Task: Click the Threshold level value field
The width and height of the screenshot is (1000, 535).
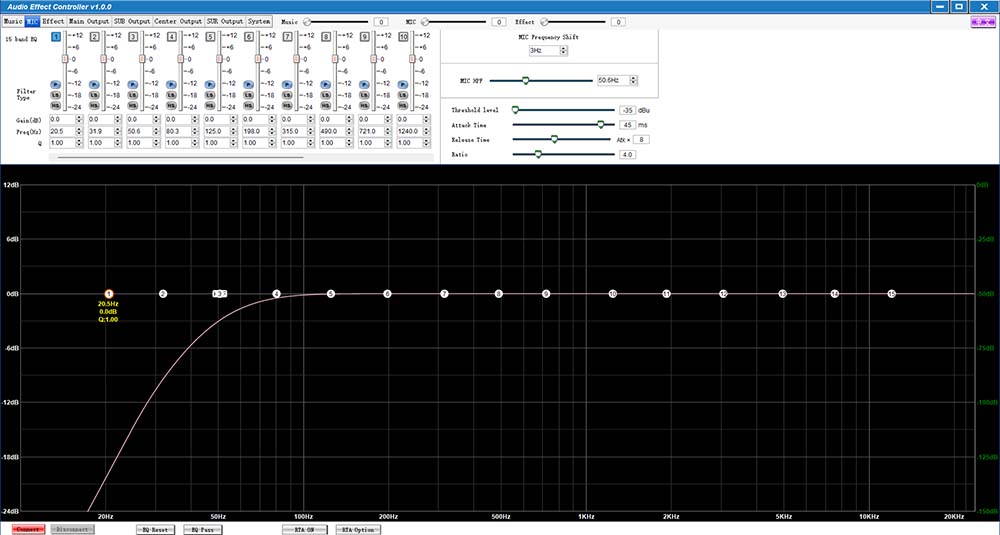Action: pyautogui.click(x=628, y=110)
